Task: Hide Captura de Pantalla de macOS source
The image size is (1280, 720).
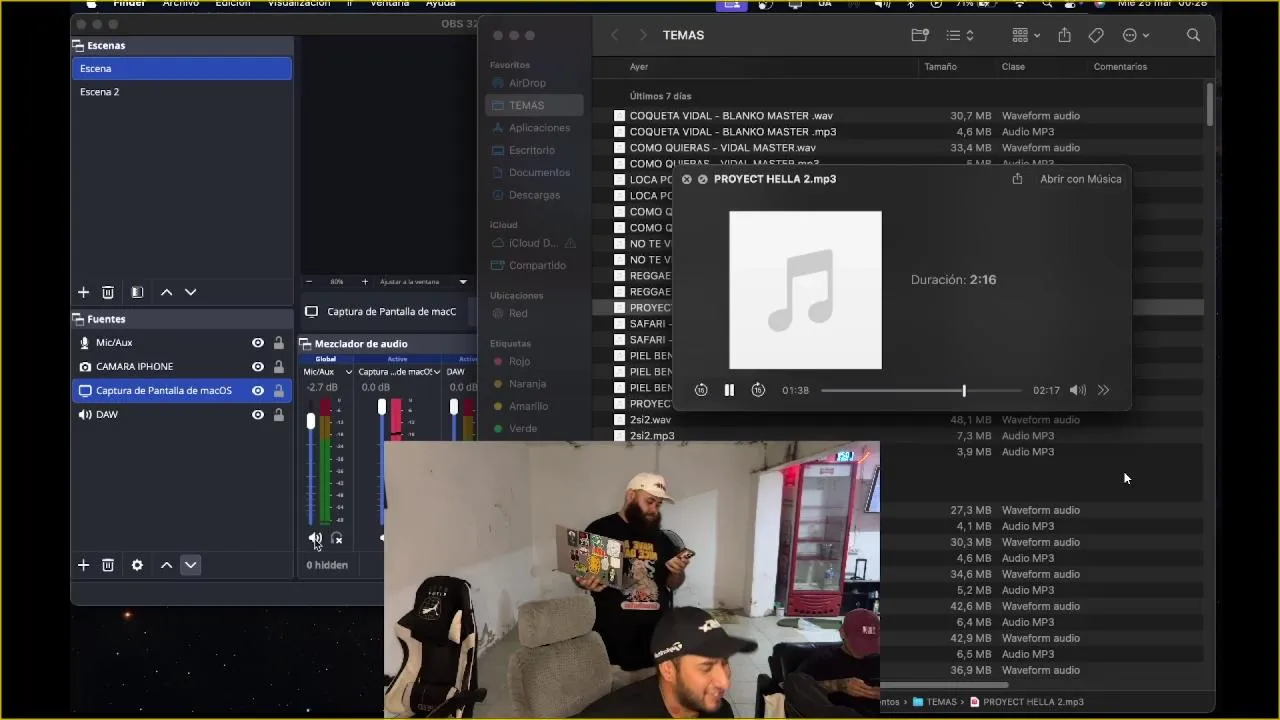Action: 258,391
